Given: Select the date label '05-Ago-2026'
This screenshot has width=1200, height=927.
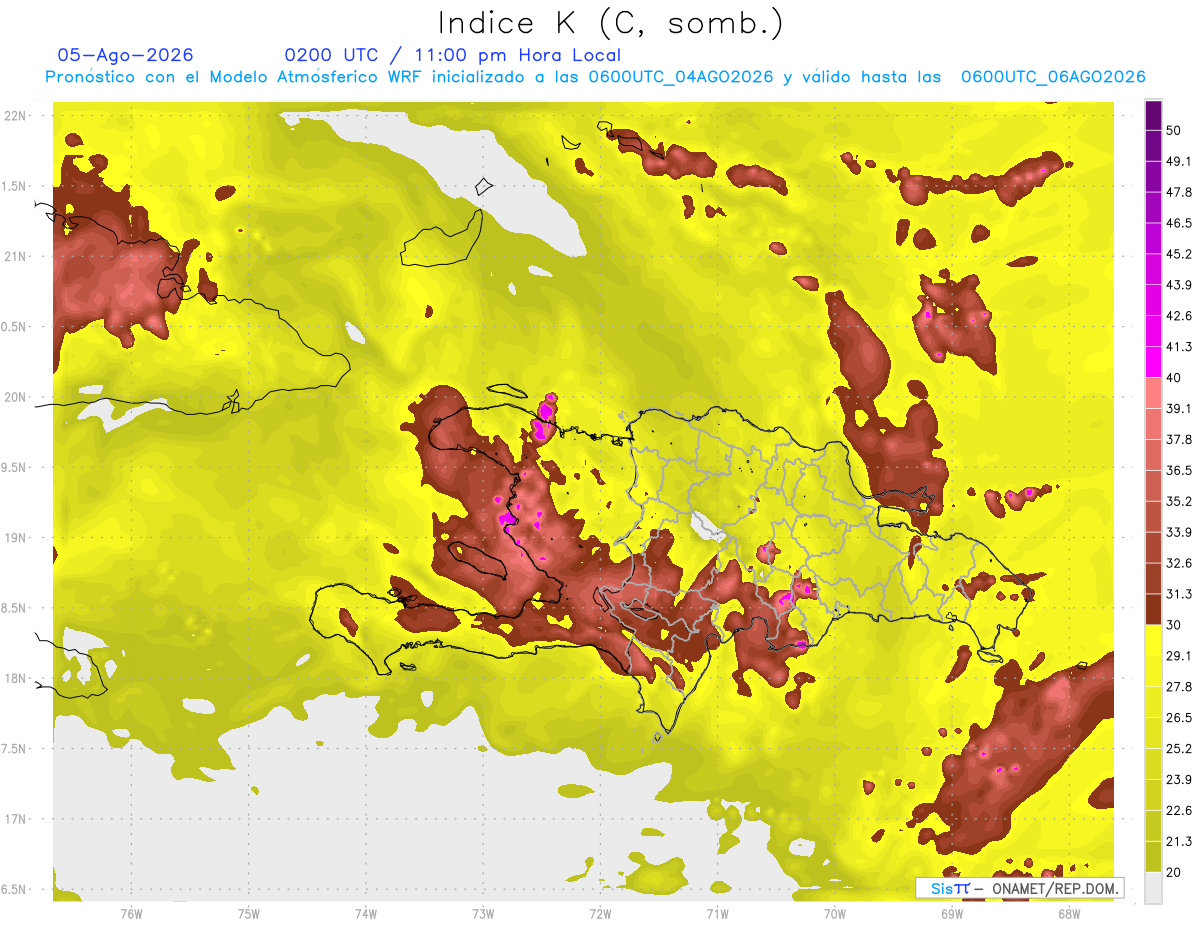Looking at the screenshot, I should (x=126, y=55).
